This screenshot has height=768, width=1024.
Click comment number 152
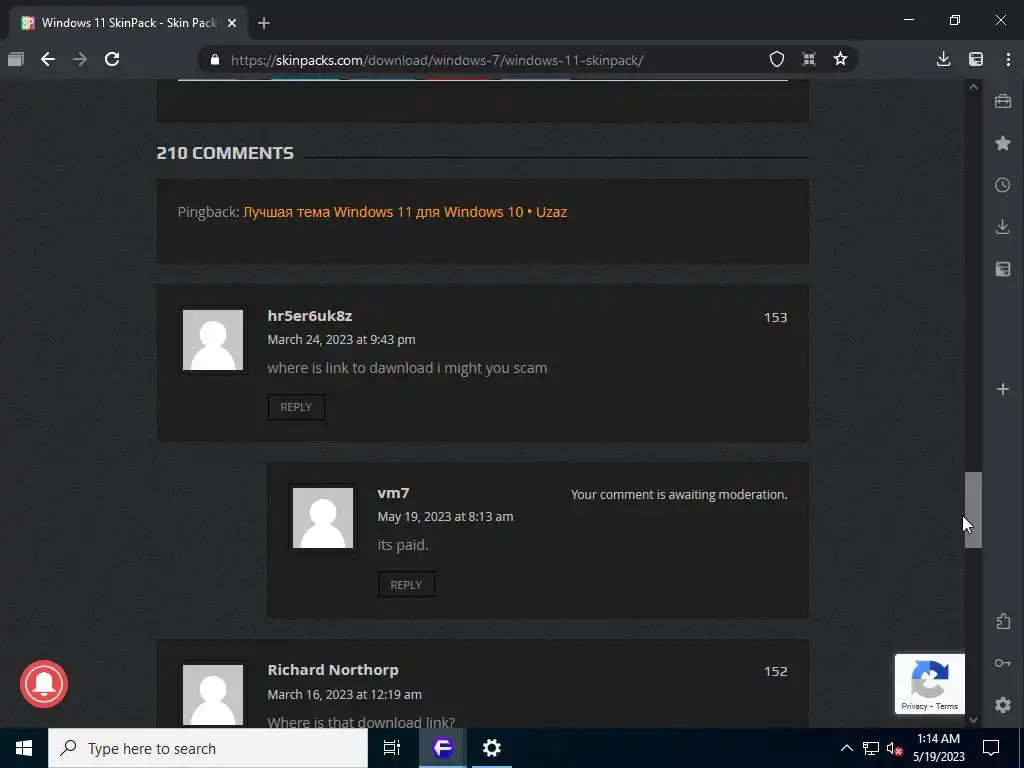(x=775, y=671)
